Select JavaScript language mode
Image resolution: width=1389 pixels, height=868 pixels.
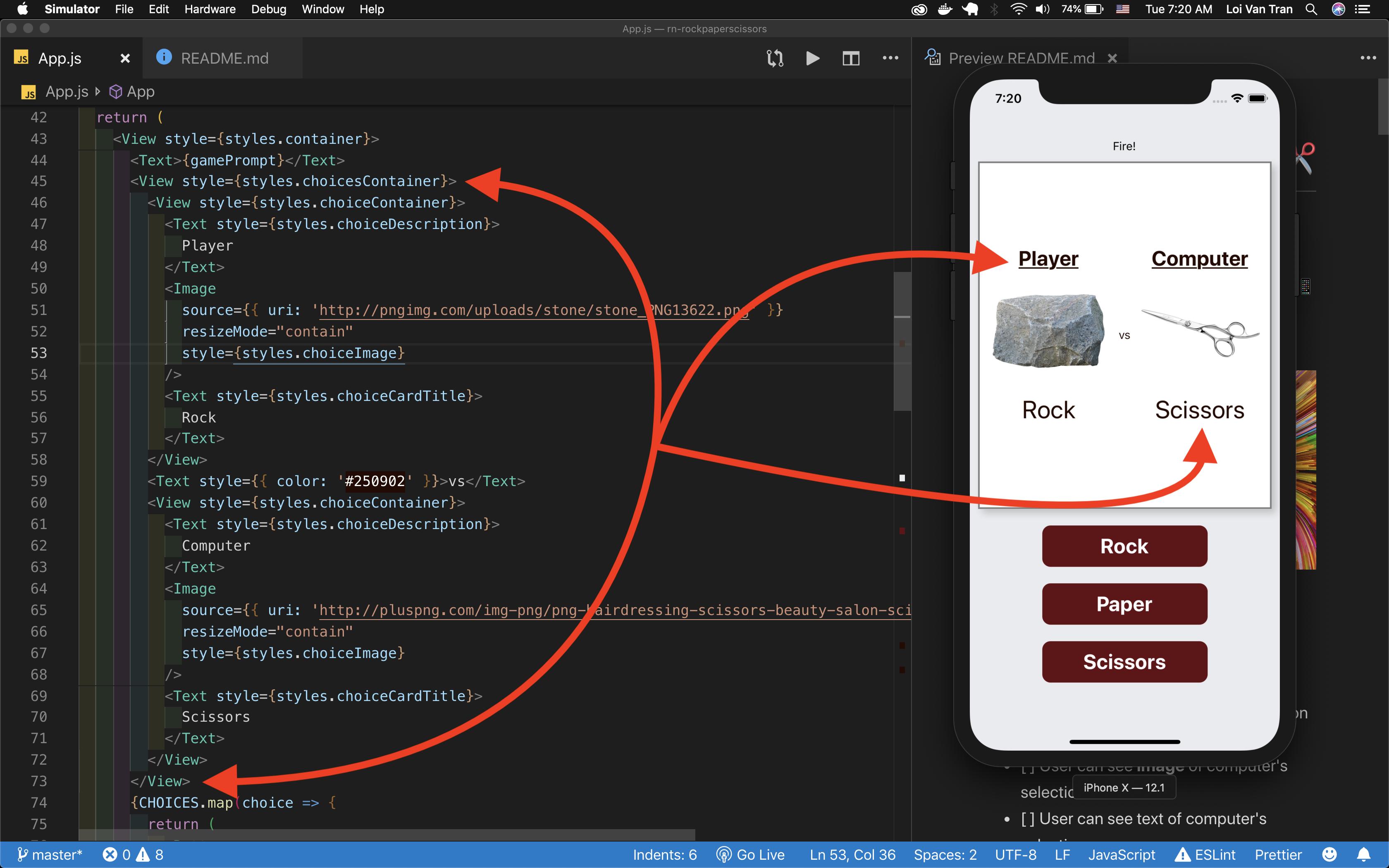point(1122,855)
